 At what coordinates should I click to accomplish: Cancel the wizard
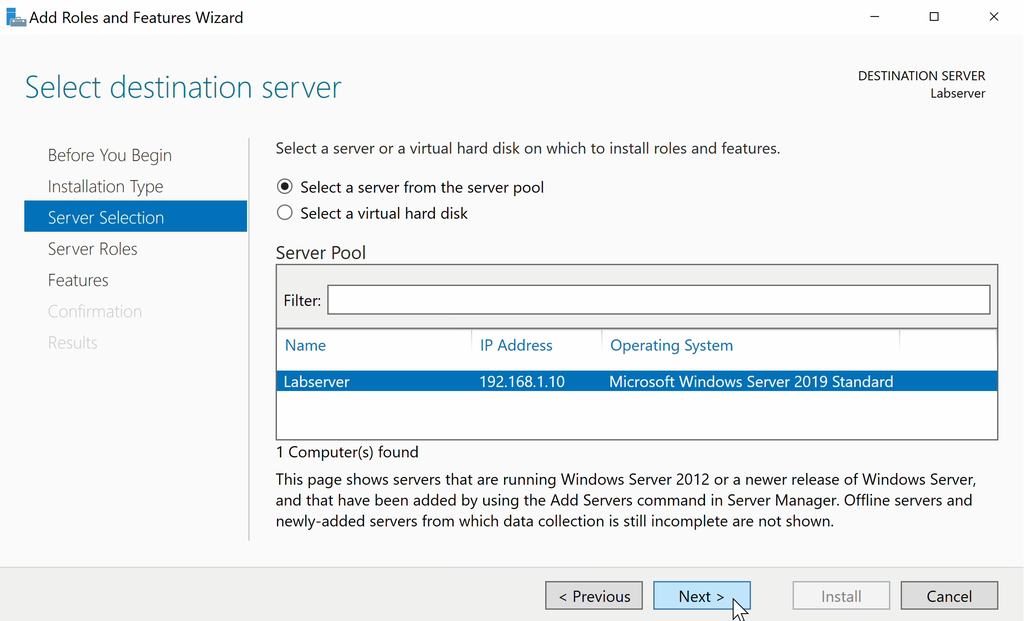[949, 595]
